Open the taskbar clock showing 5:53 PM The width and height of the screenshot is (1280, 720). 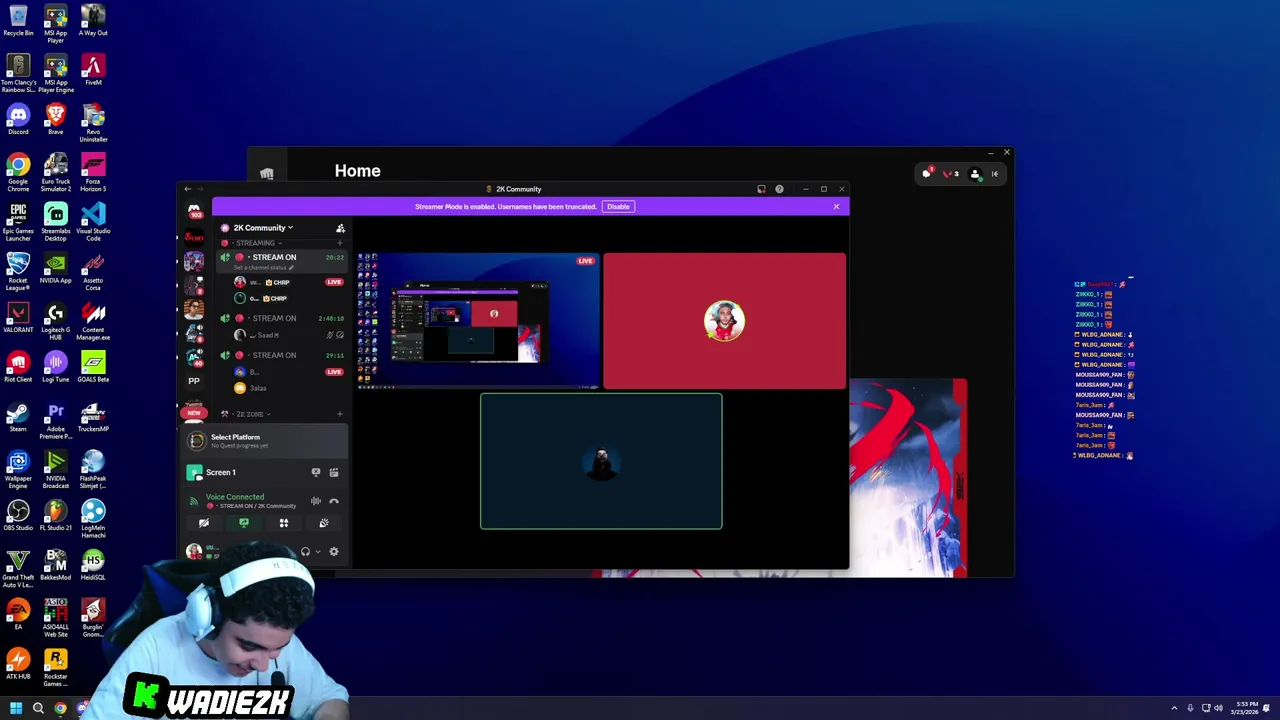pyautogui.click(x=1246, y=708)
